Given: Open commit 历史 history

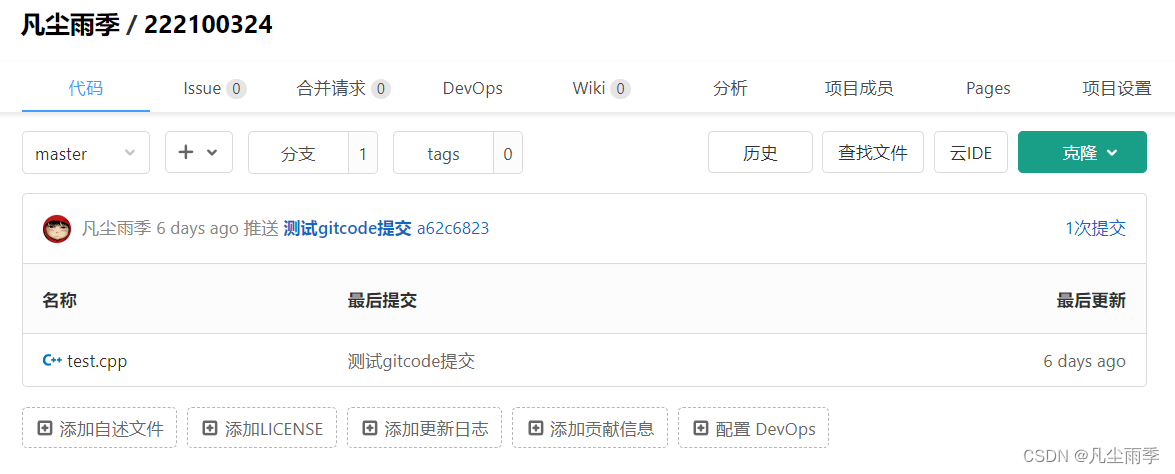Looking at the screenshot, I should click(x=761, y=152).
